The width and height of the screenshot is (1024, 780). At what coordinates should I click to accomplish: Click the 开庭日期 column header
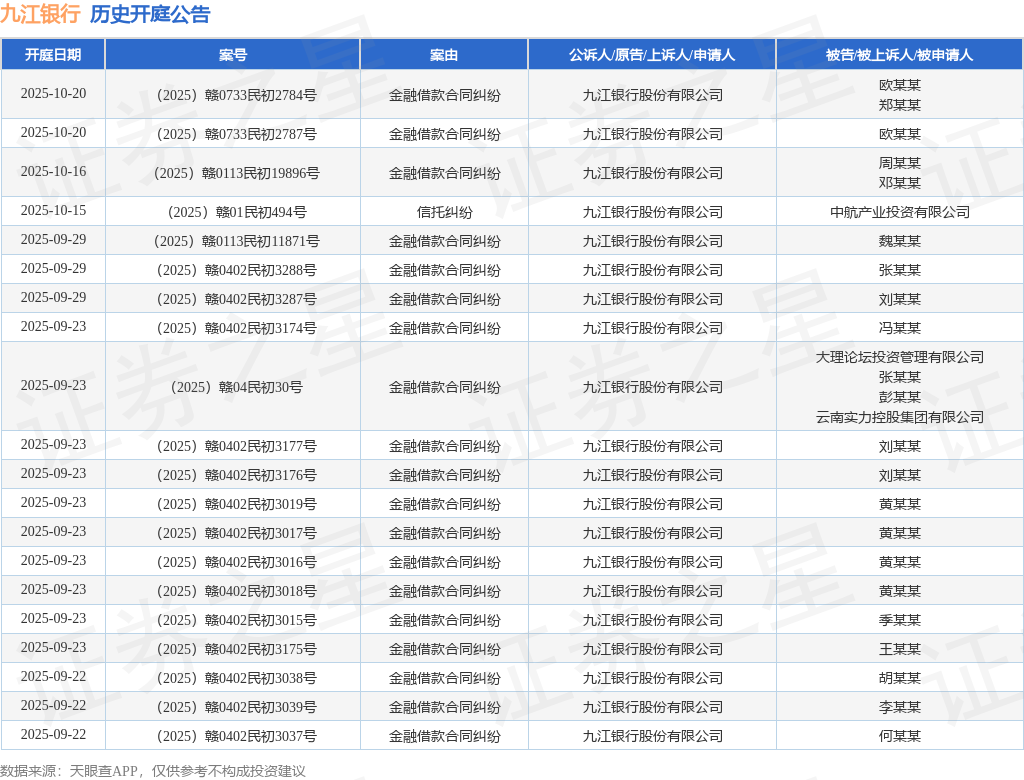[x=53, y=55]
